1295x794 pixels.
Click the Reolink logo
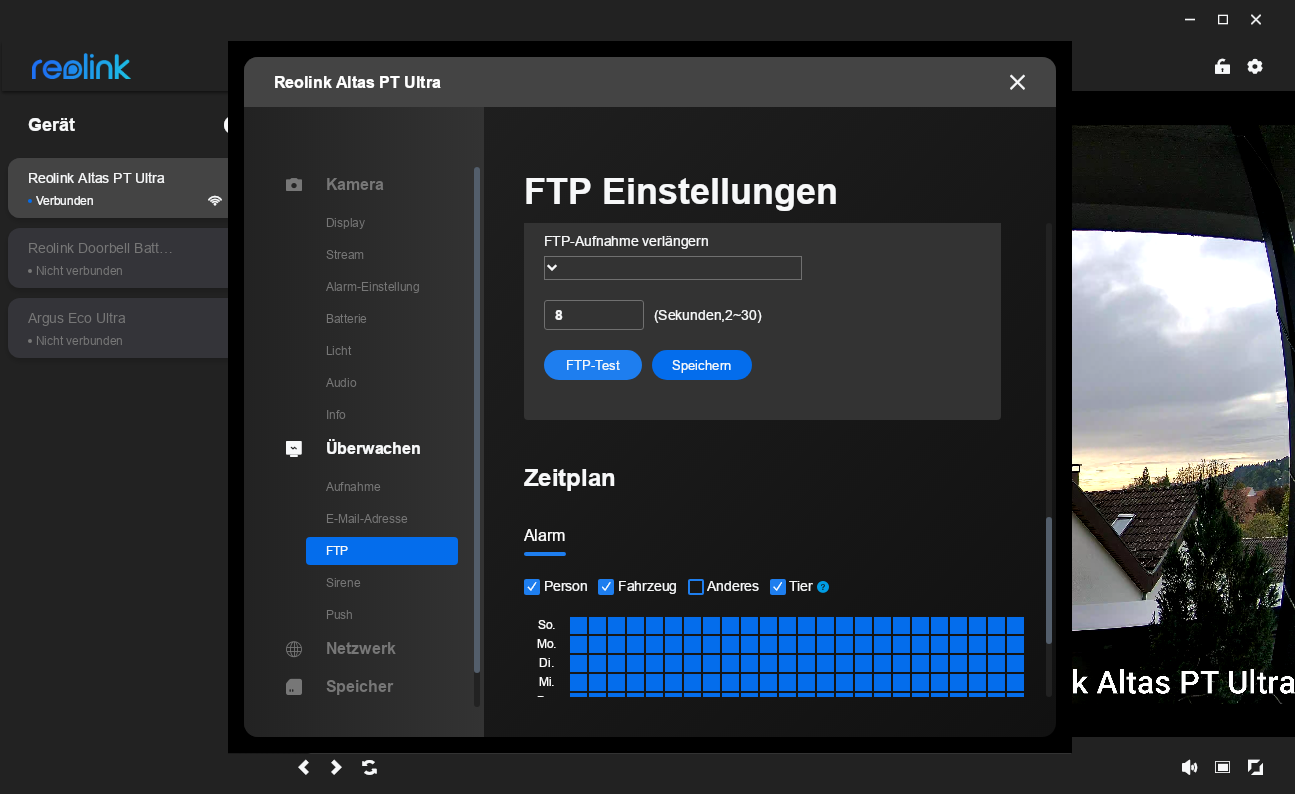[x=81, y=67]
